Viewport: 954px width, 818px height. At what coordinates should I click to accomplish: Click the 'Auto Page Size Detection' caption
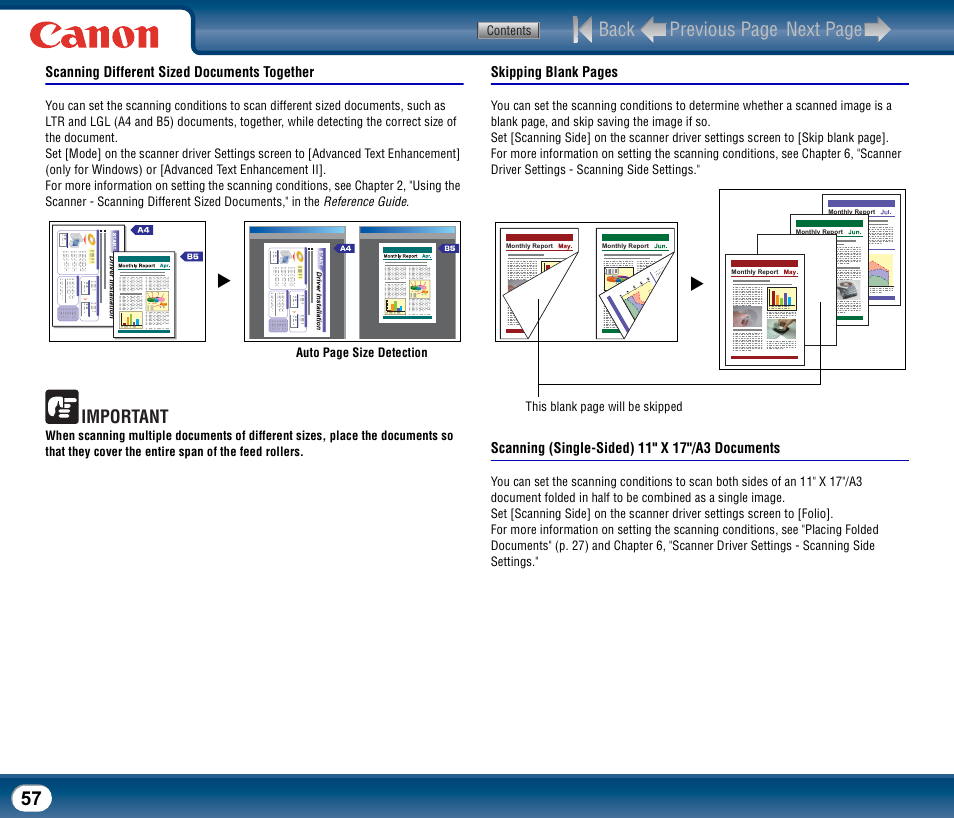361,352
